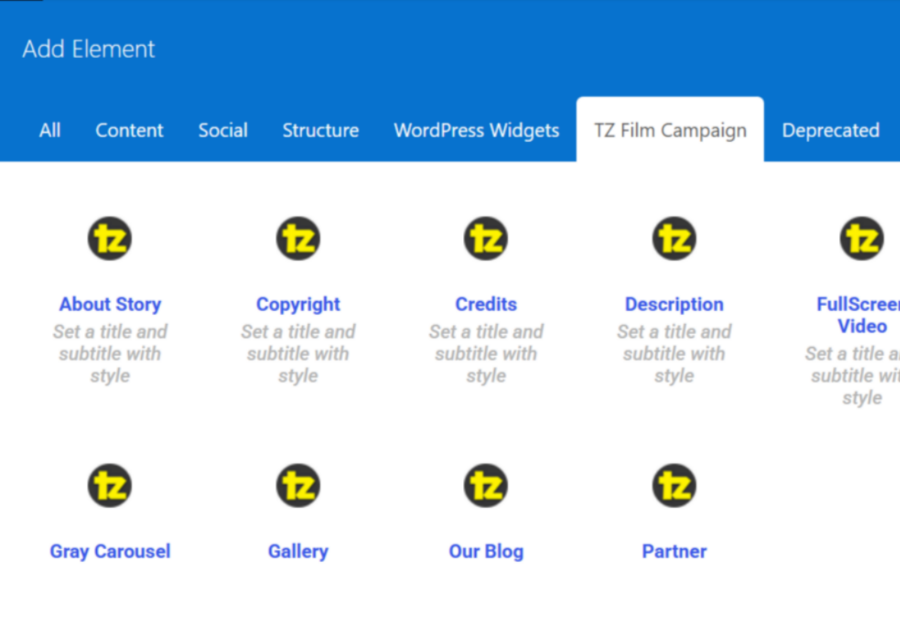Image resolution: width=900 pixels, height=620 pixels.
Task: Add the About Story element
Action: 110,304
